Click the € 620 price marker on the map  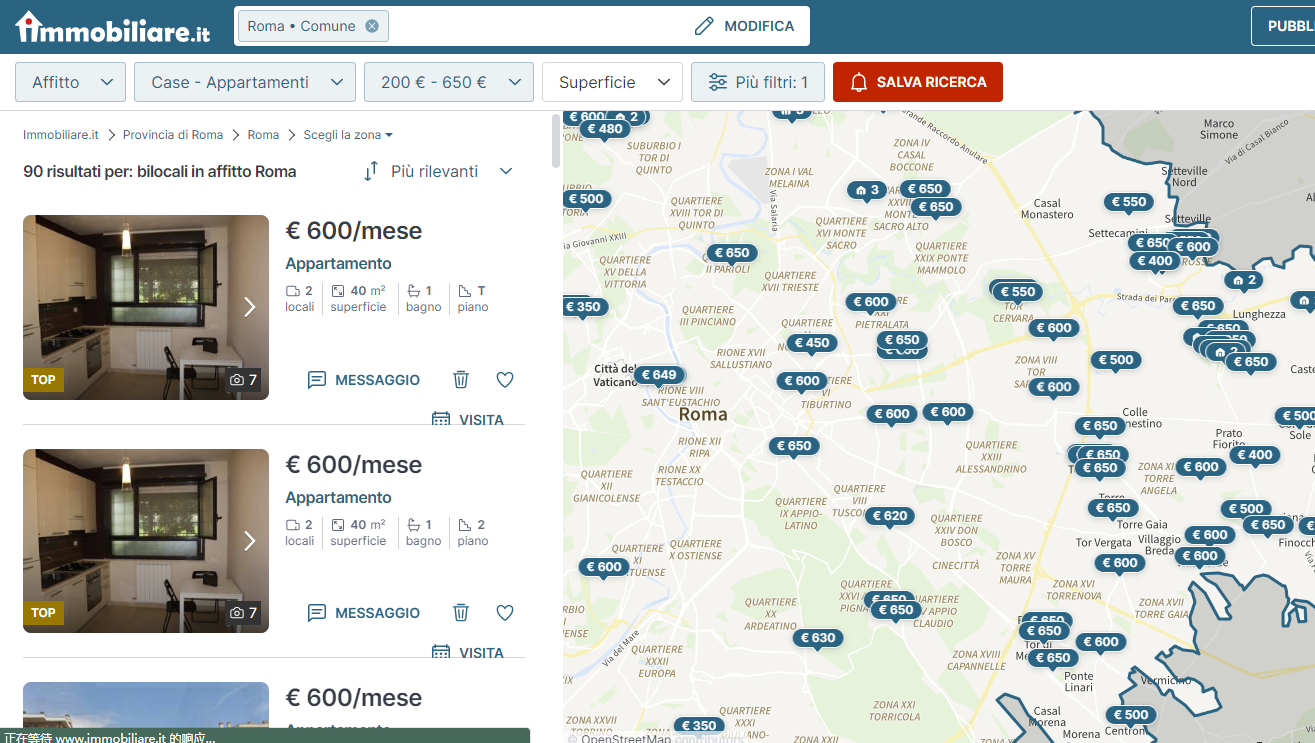[x=889, y=517]
